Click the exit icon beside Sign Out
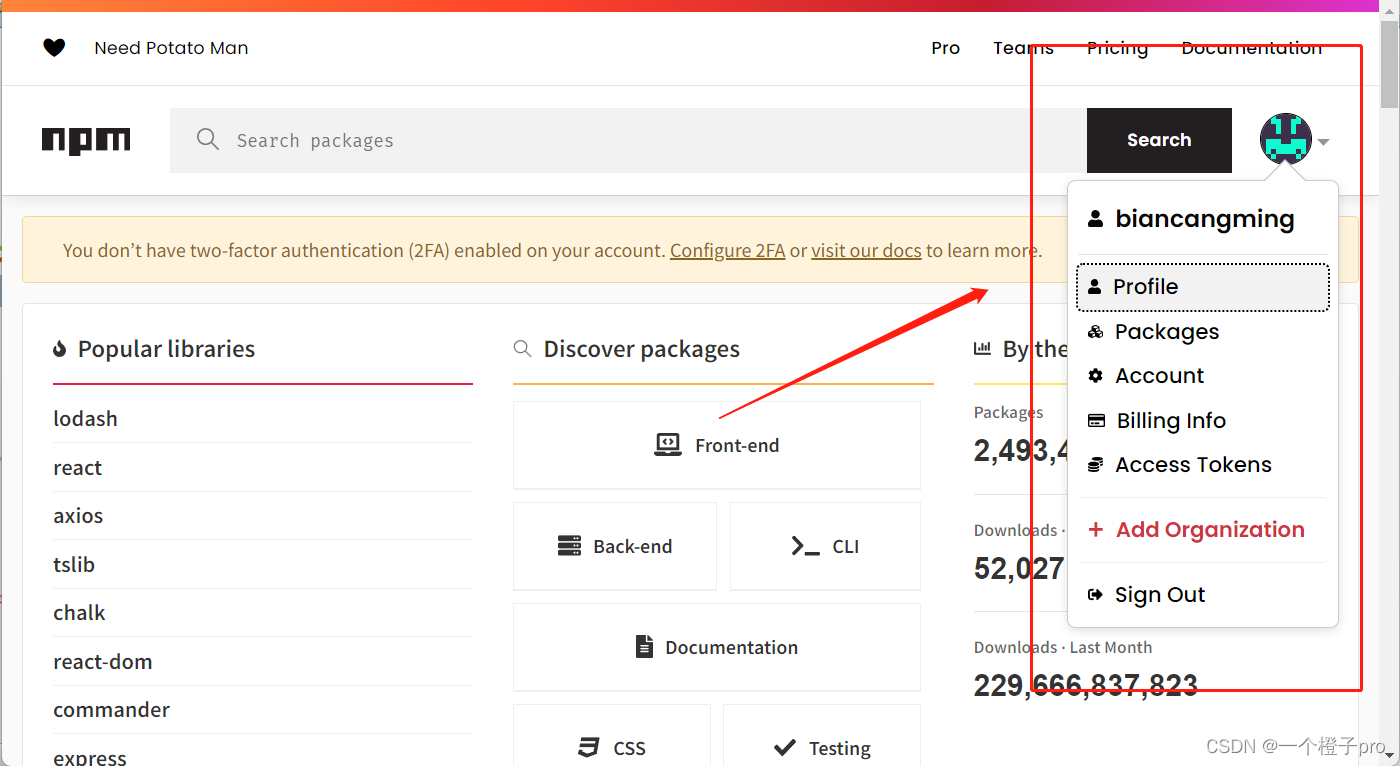 coord(1095,595)
